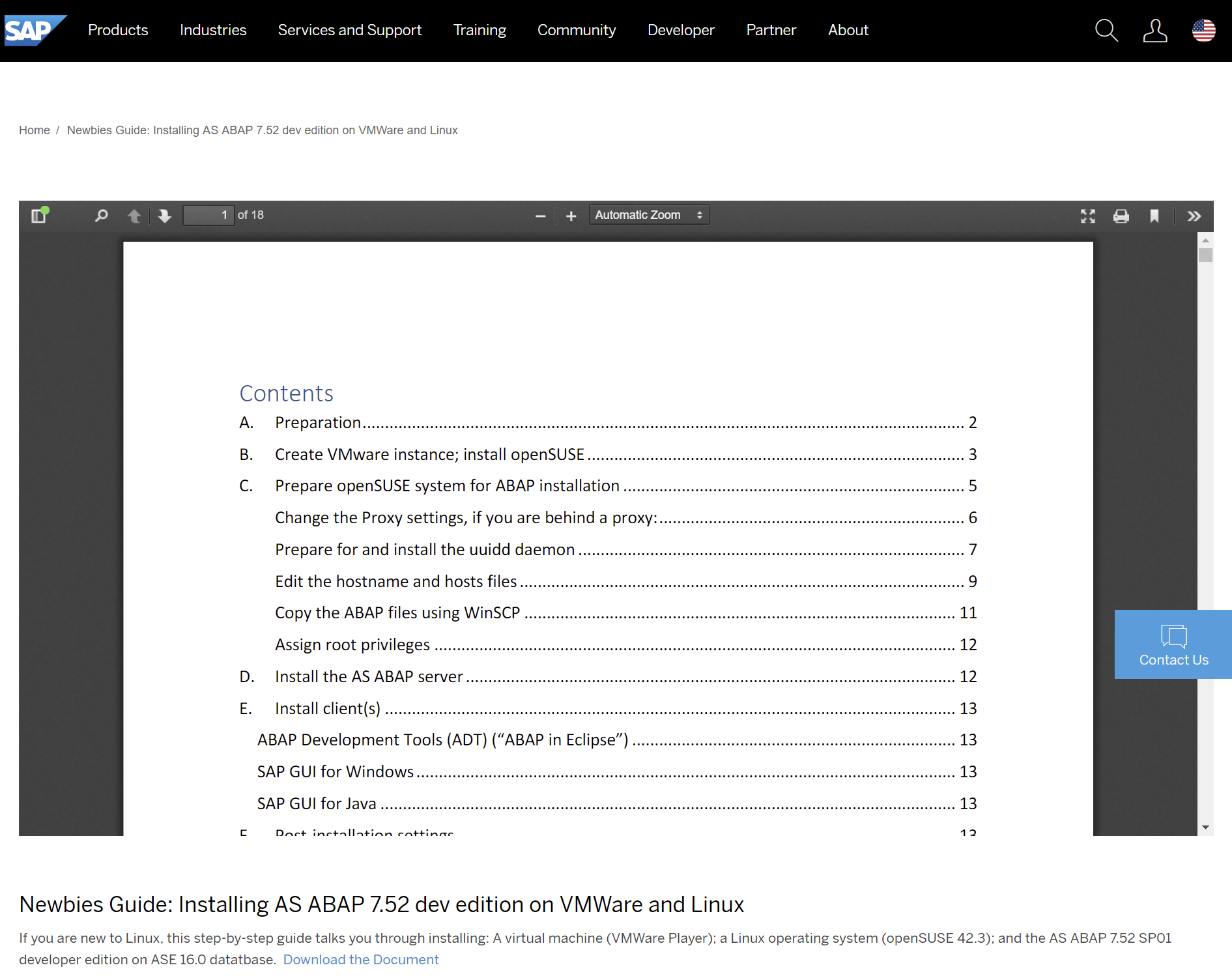Open ABAP Development Tools (ADT) entry

point(617,740)
